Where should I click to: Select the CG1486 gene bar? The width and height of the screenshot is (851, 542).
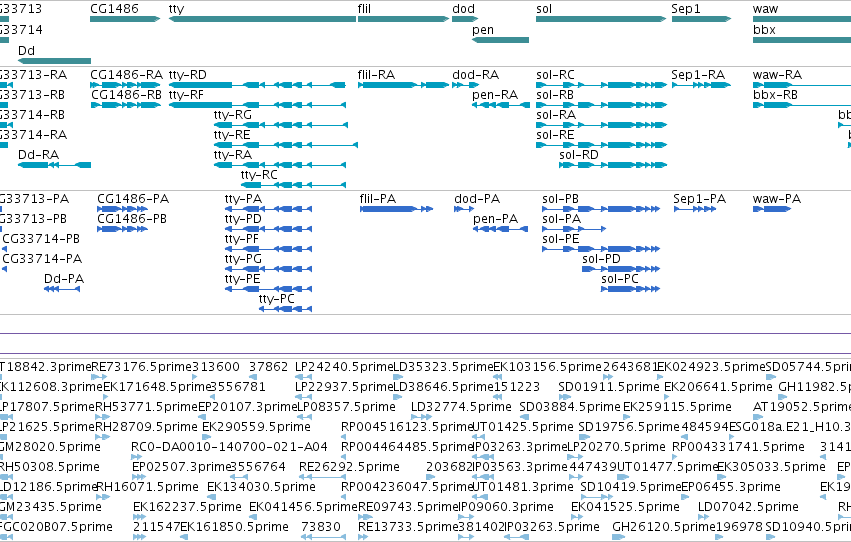pyautogui.click(x=125, y=19)
